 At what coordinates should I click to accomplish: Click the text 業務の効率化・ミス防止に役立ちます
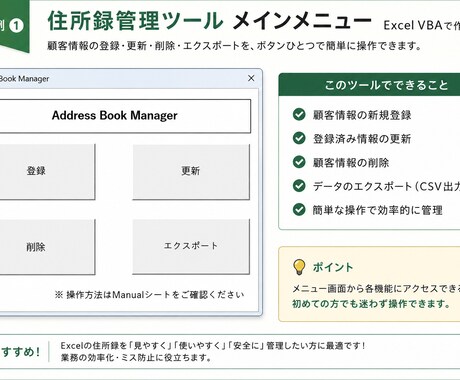pos(136,358)
